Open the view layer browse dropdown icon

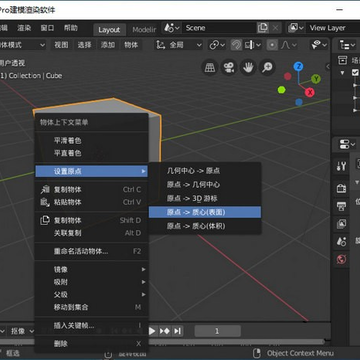pyautogui.click(x=297, y=28)
